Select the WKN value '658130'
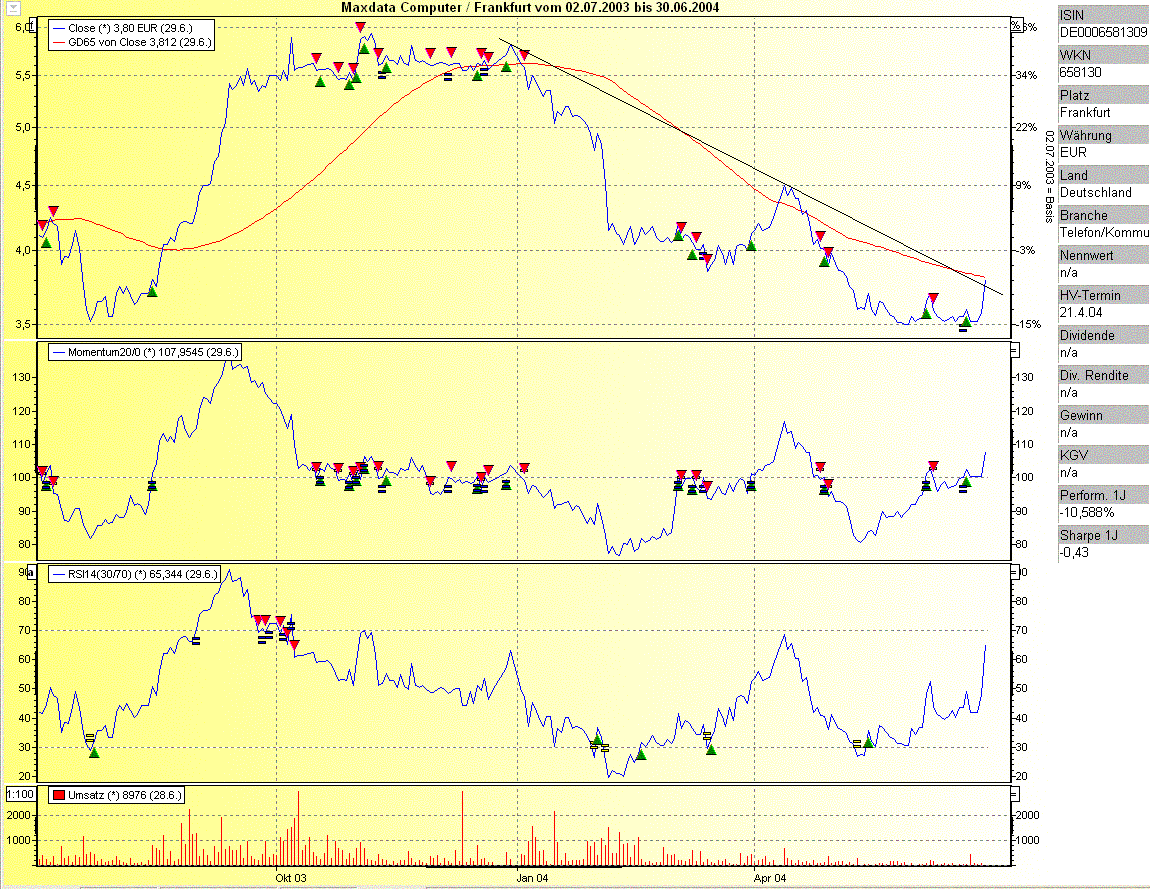 1080,73
